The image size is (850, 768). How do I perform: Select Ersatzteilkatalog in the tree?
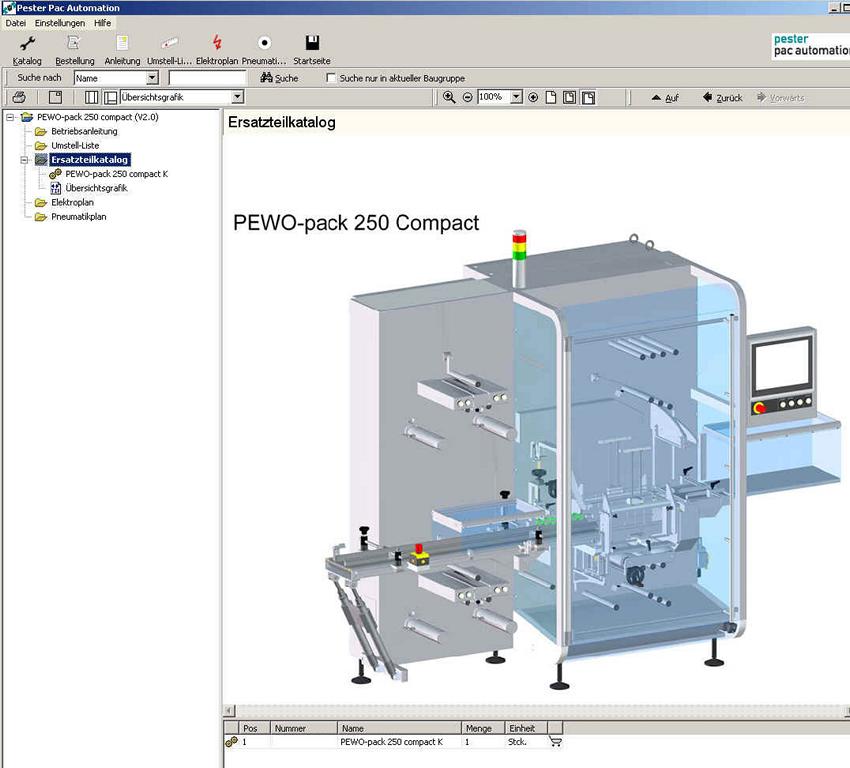pyautogui.click(x=89, y=160)
